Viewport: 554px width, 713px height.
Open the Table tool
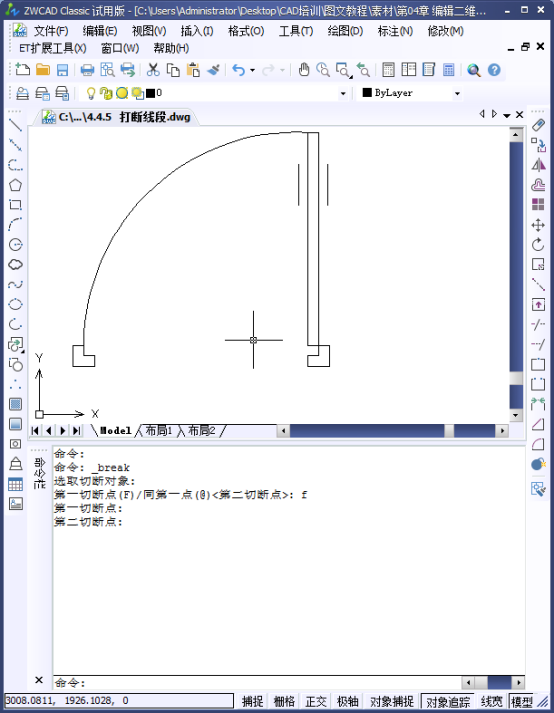click(15, 484)
